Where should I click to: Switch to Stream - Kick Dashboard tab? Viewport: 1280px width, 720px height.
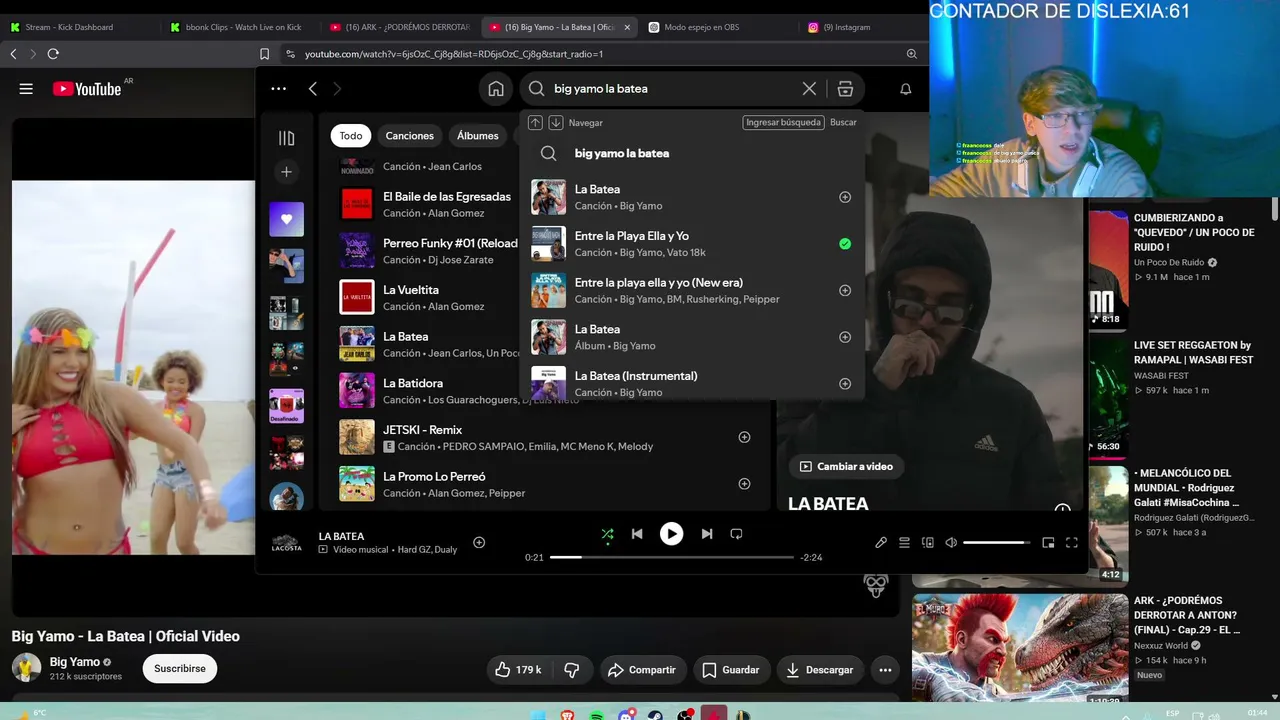click(x=80, y=27)
